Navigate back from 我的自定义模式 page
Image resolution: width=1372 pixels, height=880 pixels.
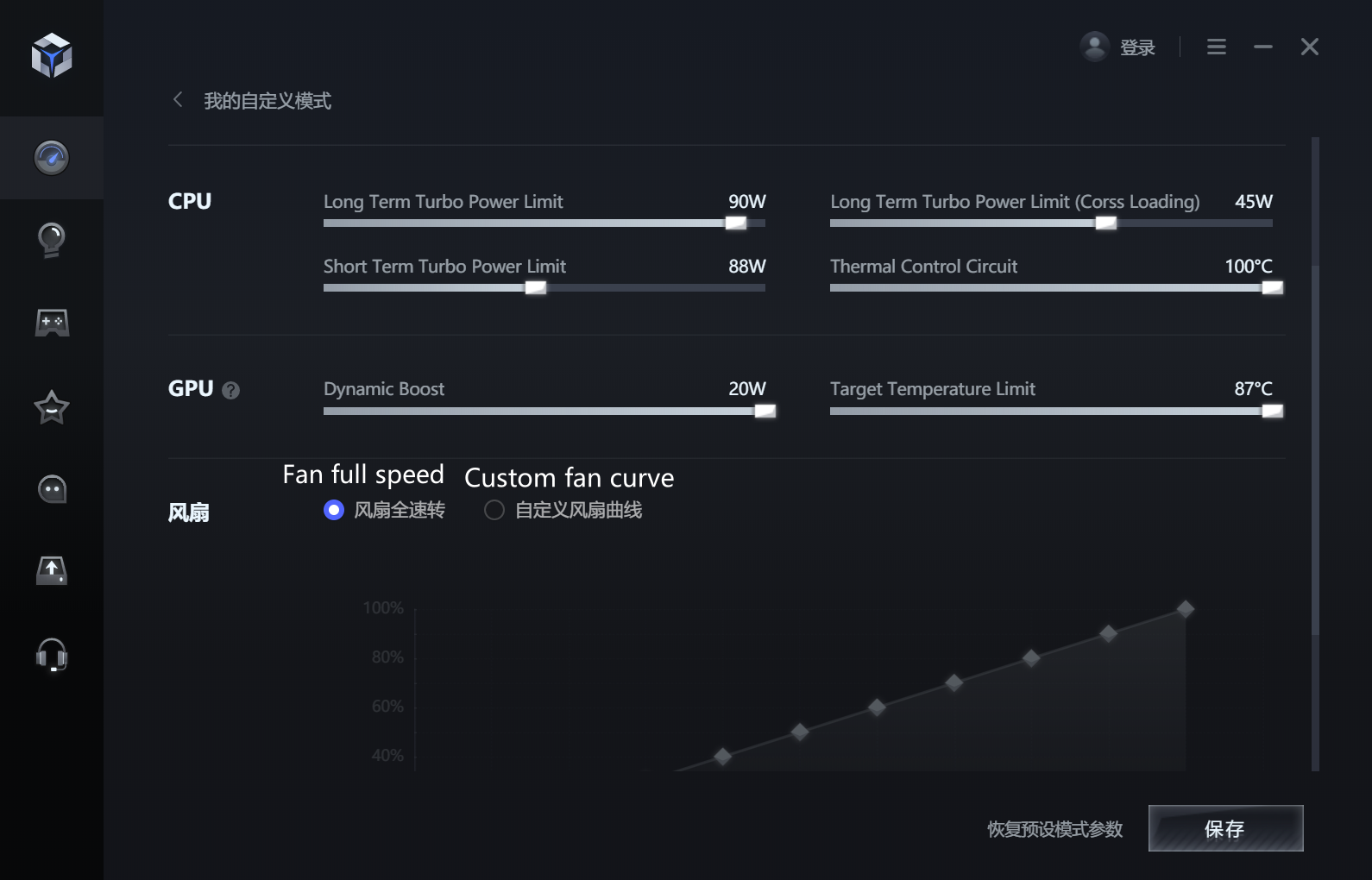177,100
